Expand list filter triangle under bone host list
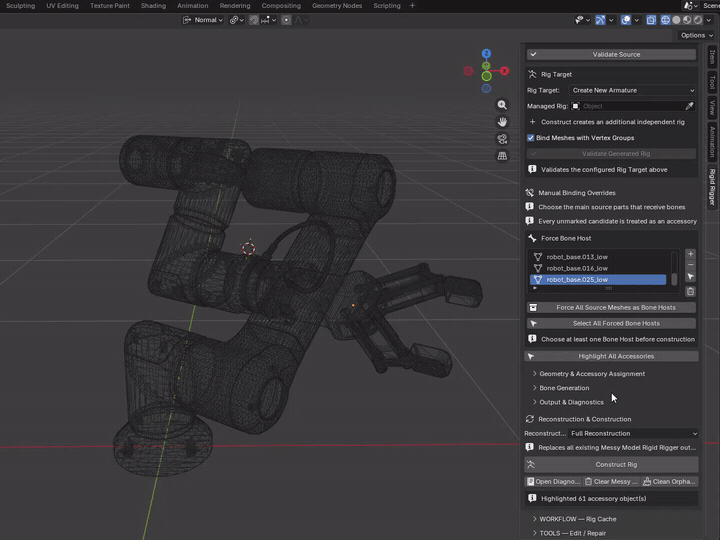The image size is (720, 540). tap(534, 288)
